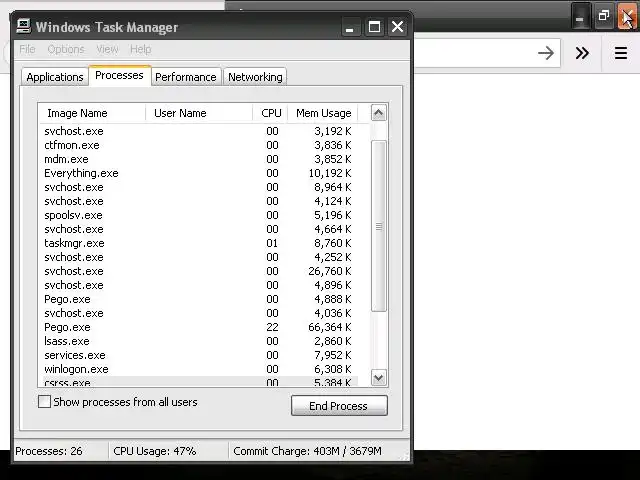640x480 pixels.
Task: Check Show processes from all users
Action: click(44, 402)
